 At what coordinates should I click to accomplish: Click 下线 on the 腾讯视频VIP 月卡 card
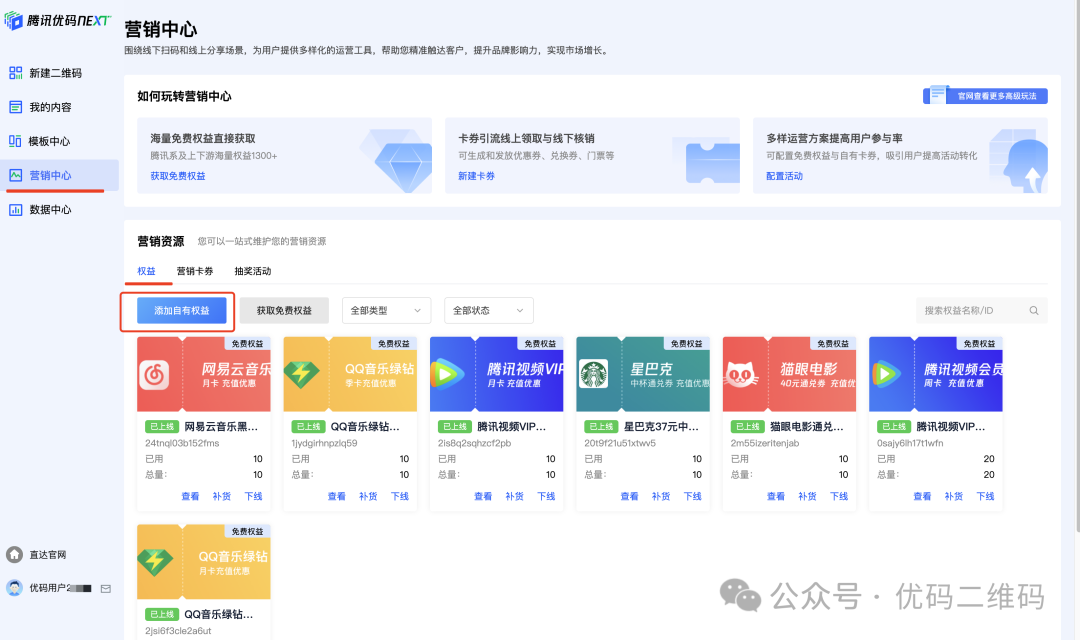pos(546,496)
